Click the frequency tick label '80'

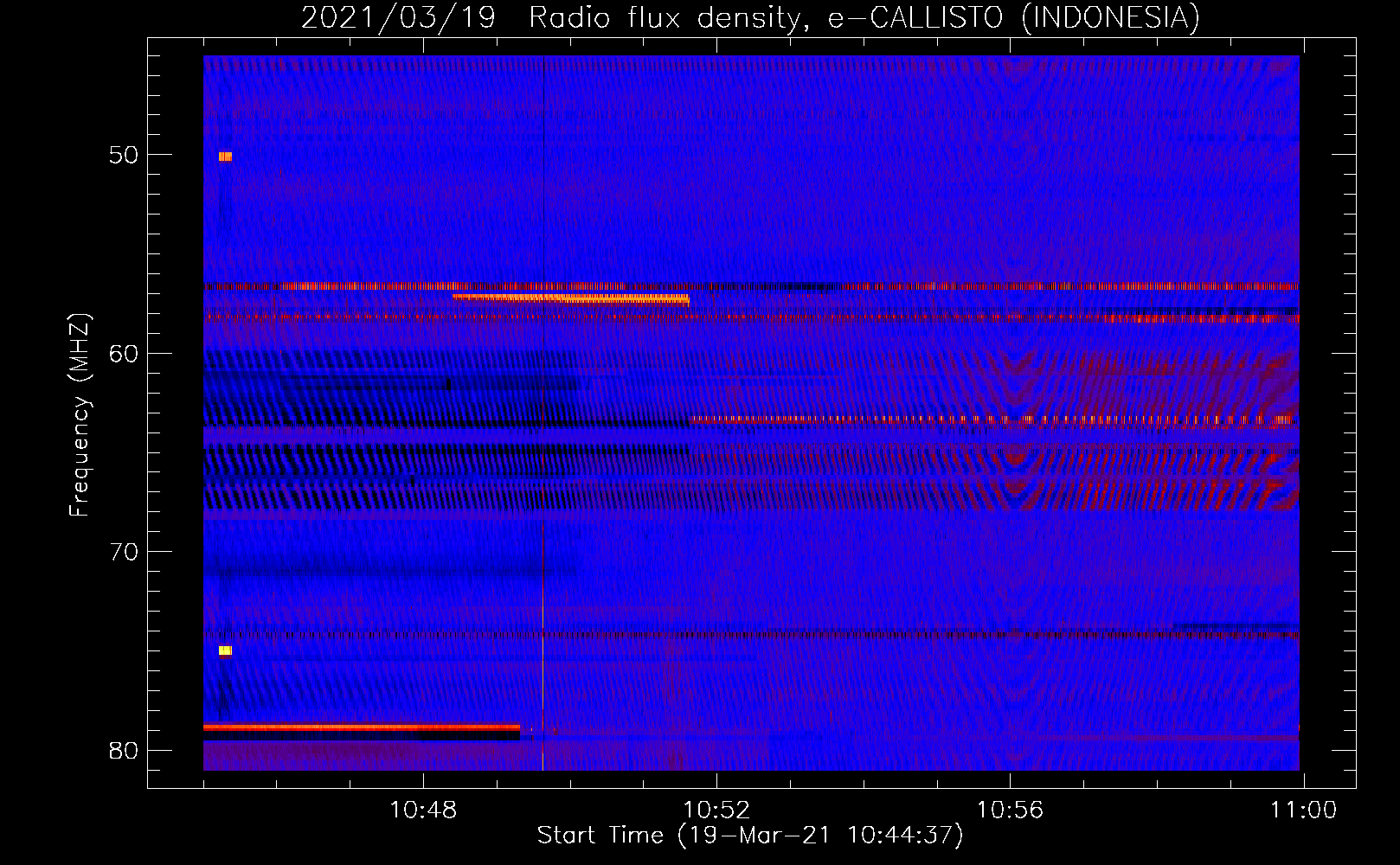(124, 750)
